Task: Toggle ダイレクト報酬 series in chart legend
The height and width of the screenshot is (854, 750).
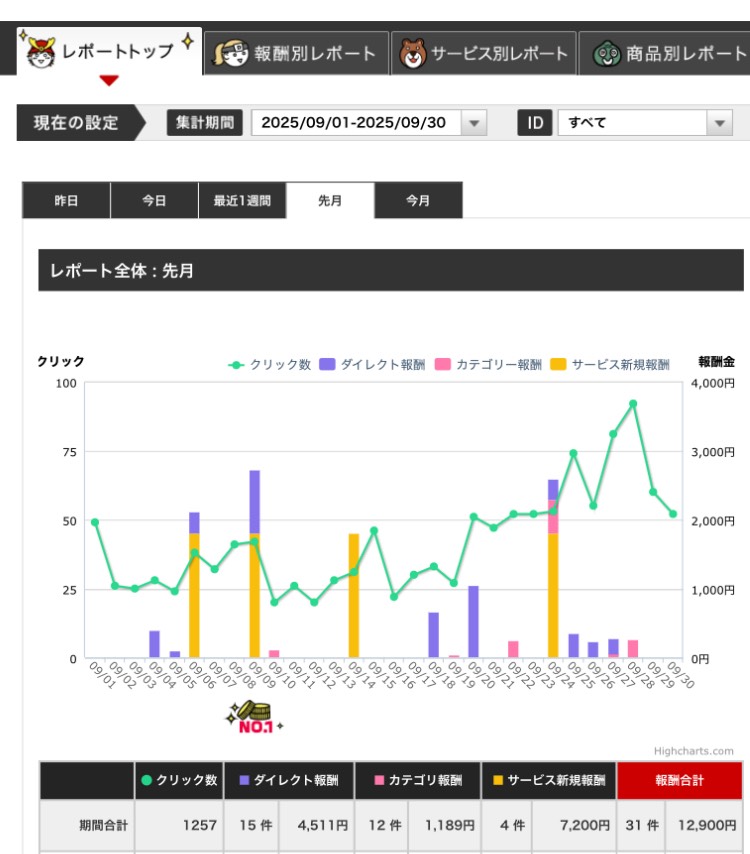Action: click(x=372, y=364)
